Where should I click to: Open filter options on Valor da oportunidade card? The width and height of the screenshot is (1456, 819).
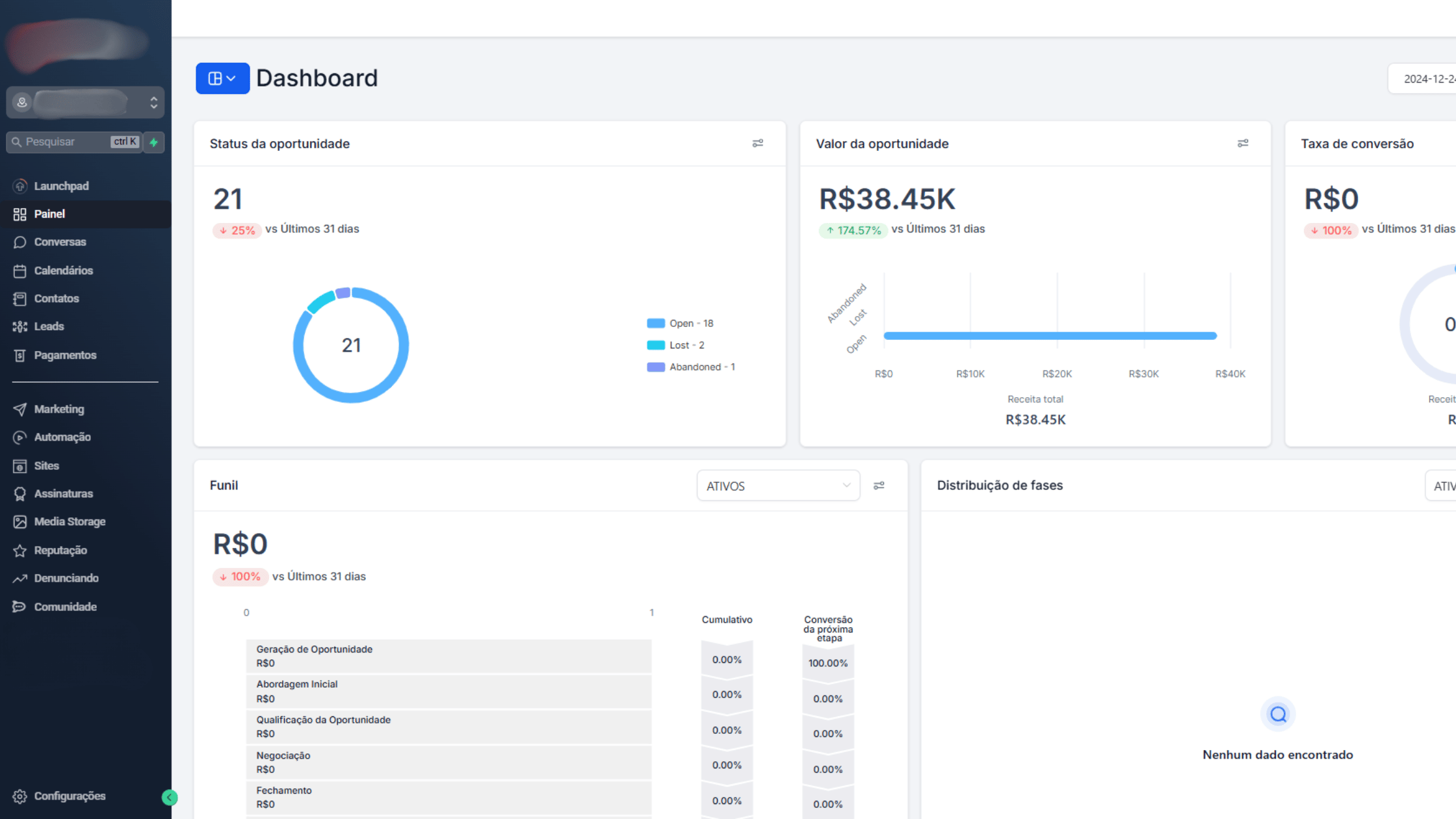(1243, 143)
